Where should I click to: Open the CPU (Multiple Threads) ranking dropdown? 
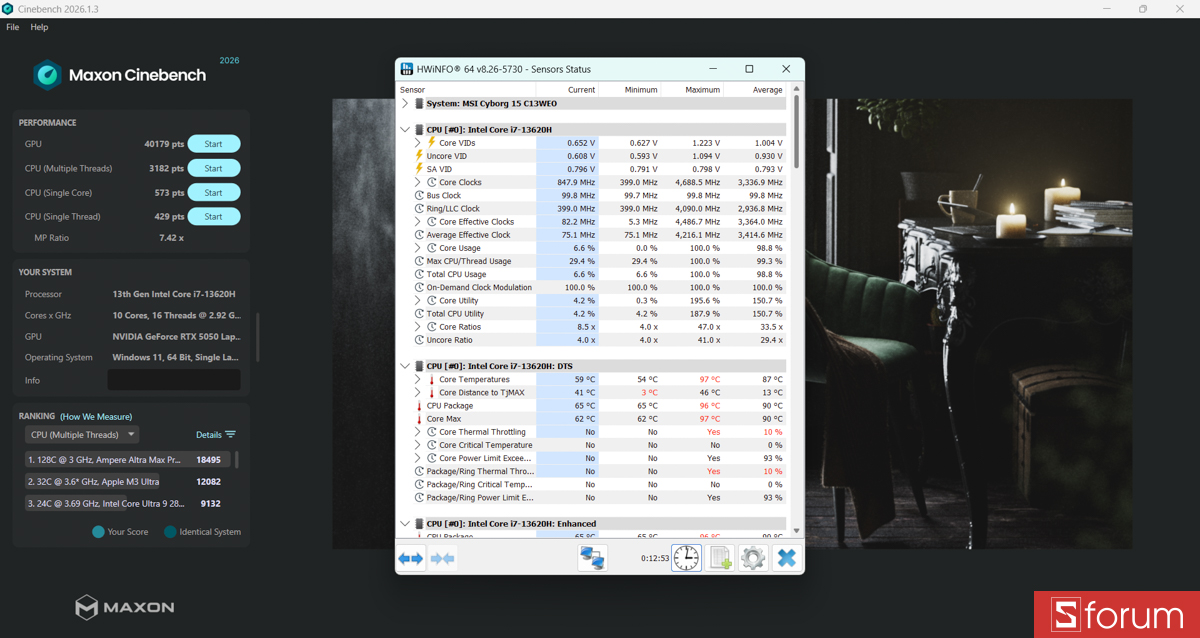(82, 435)
